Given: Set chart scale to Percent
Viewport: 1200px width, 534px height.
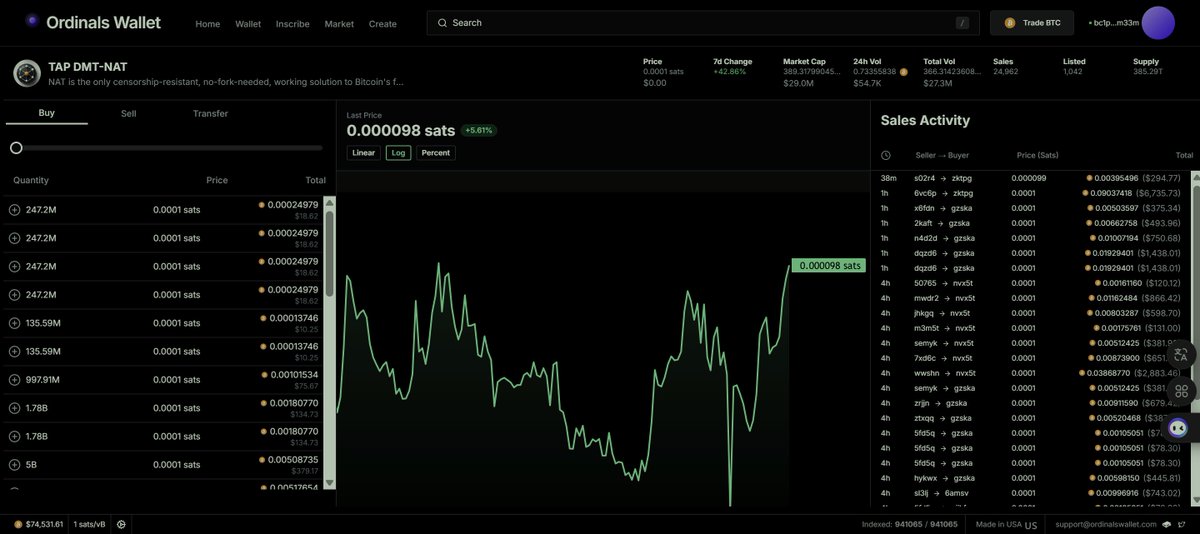Looking at the screenshot, I should pyautogui.click(x=436, y=153).
